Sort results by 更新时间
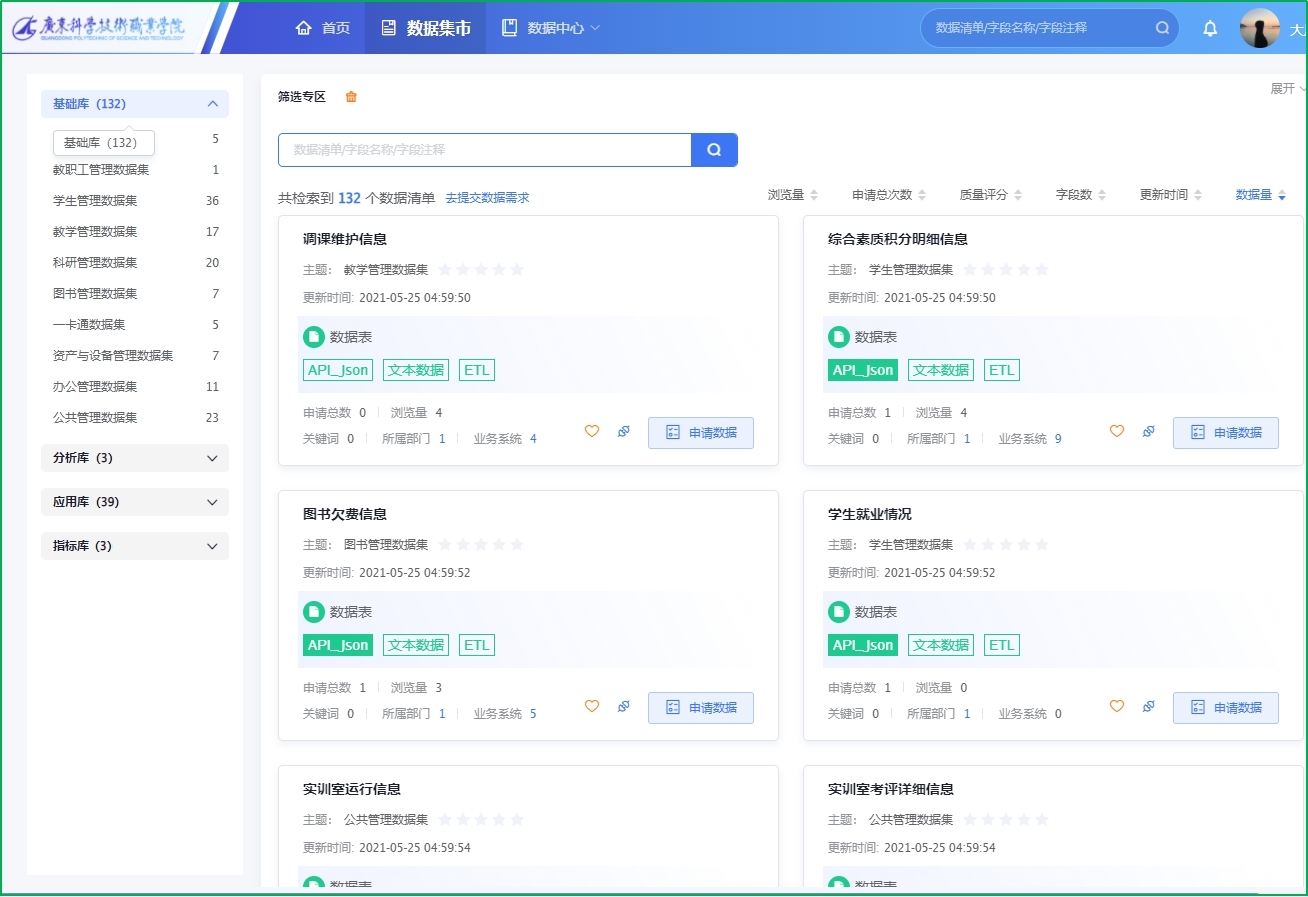Viewport: 1308px width, 897px height. pyautogui.click(x=1171, y=195)
